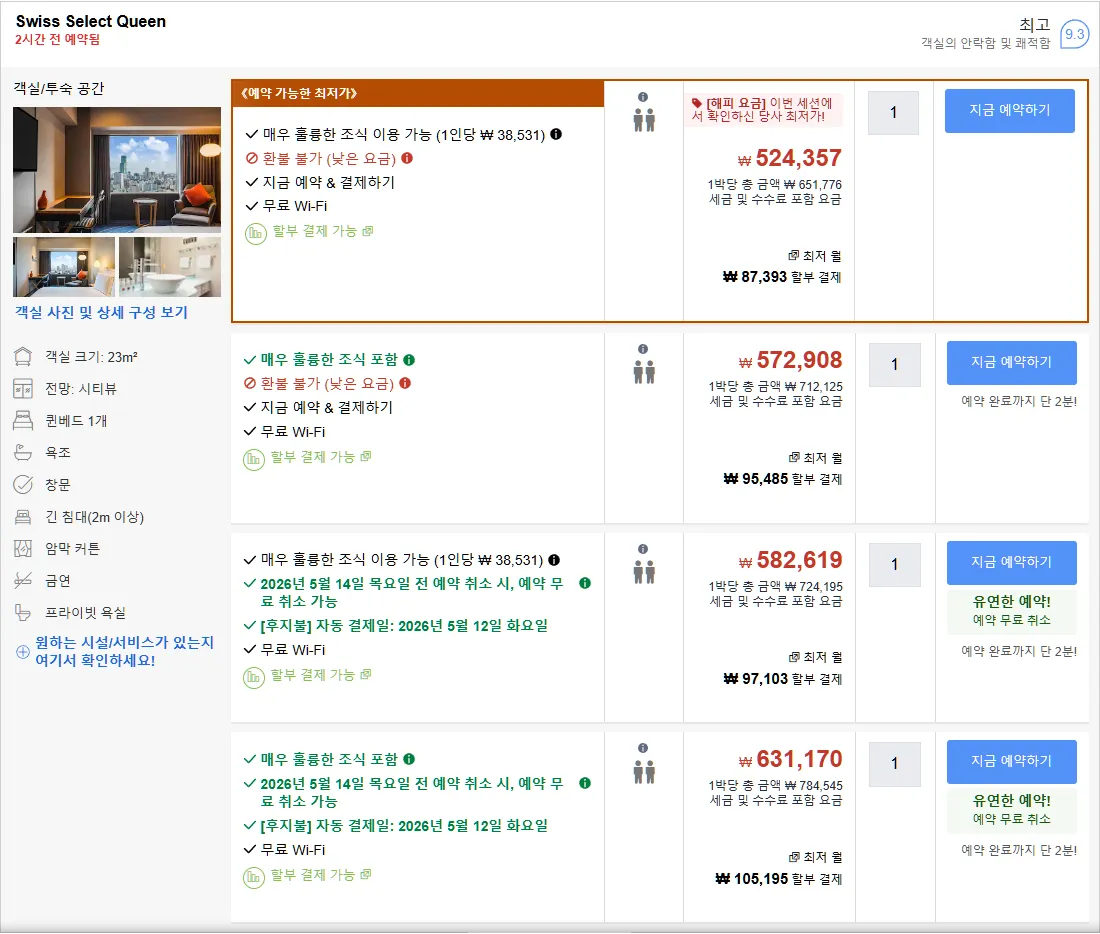Open info icon next to ₩572,908 row's 조식 포함
This screenshot has height=934, width=1100.
click(x=409, y=360)
